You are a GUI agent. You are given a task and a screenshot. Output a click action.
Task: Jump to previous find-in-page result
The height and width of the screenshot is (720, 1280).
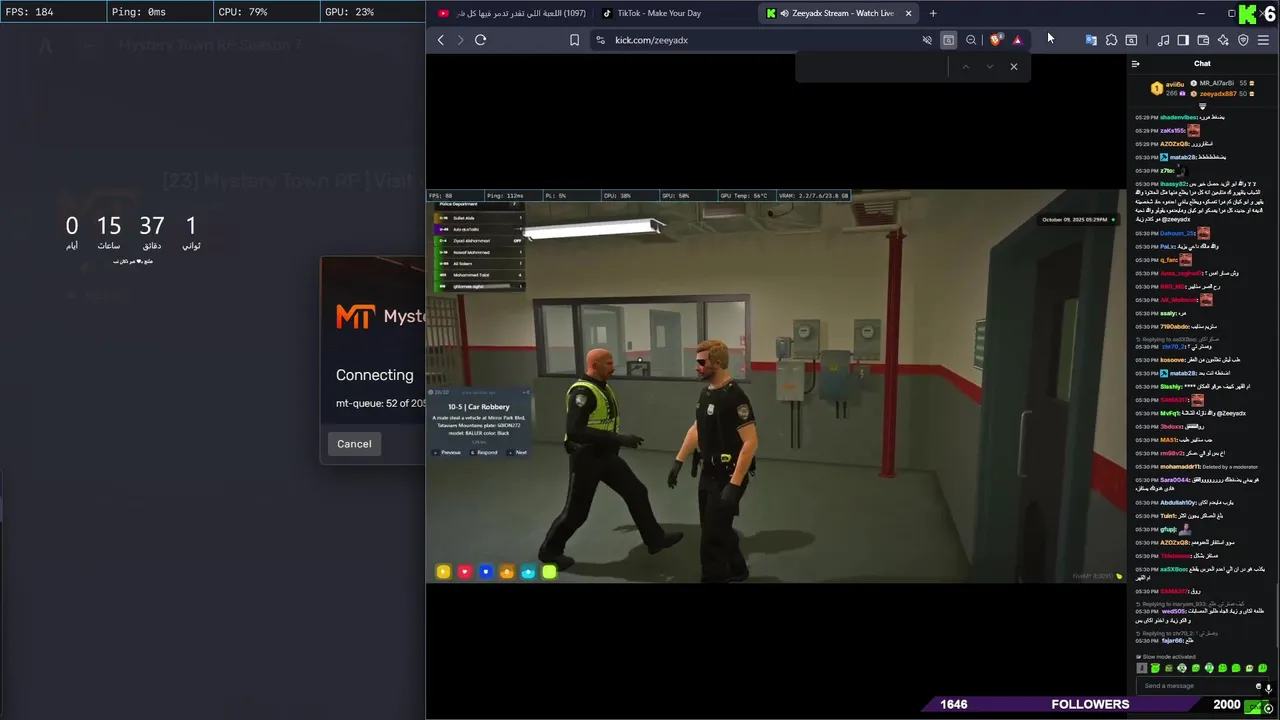pos(965,66)
